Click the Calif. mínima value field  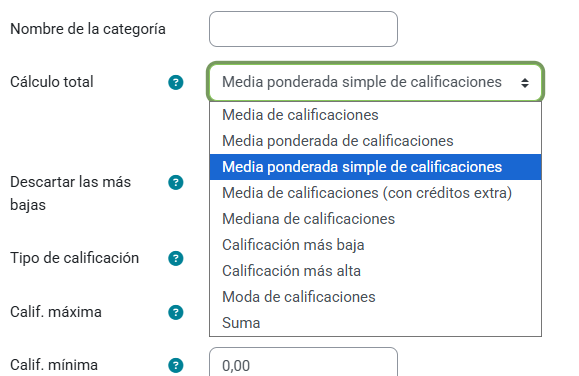(x=303, y=362)
